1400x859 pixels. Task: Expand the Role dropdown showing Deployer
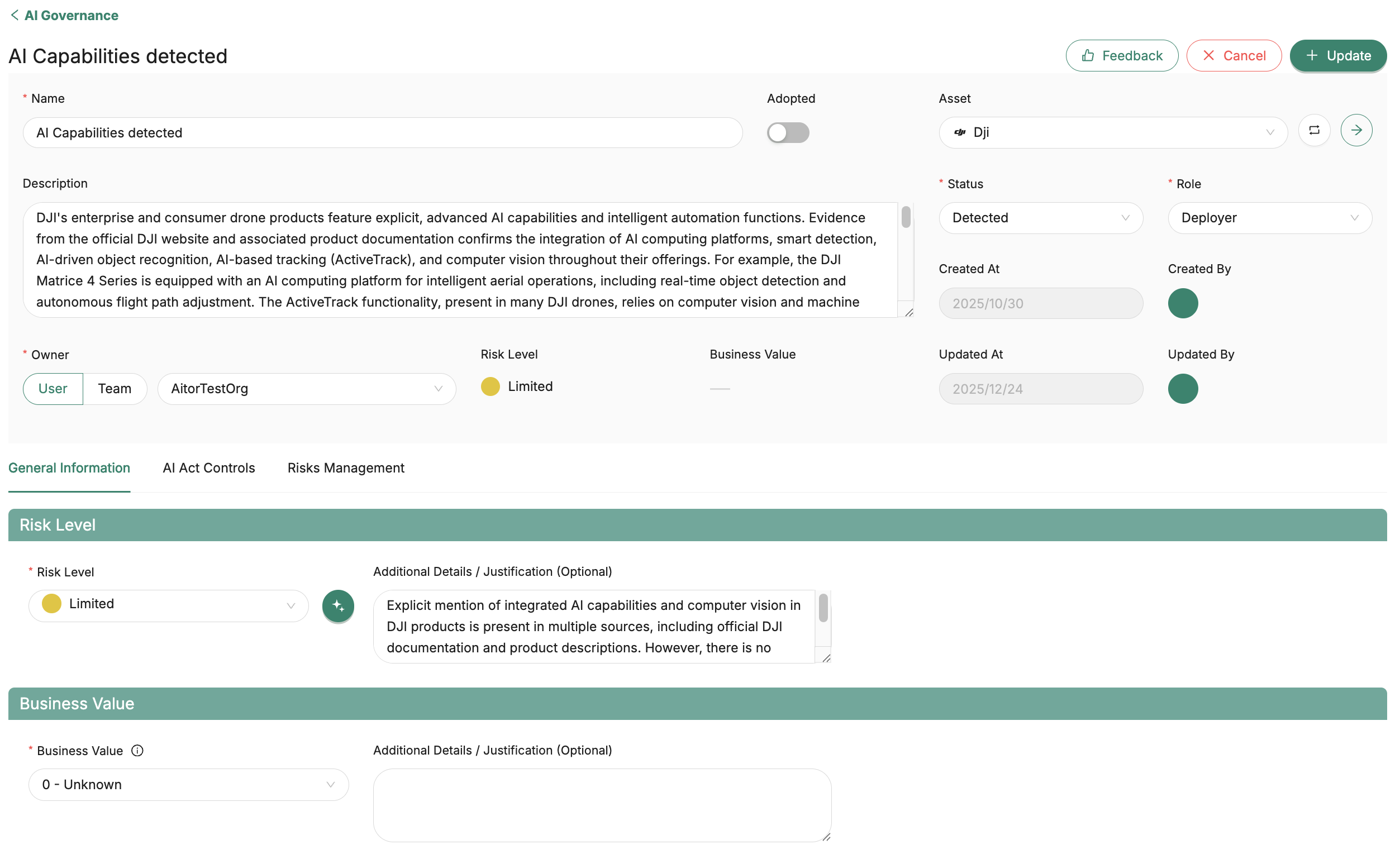(x=1269, y=218)
